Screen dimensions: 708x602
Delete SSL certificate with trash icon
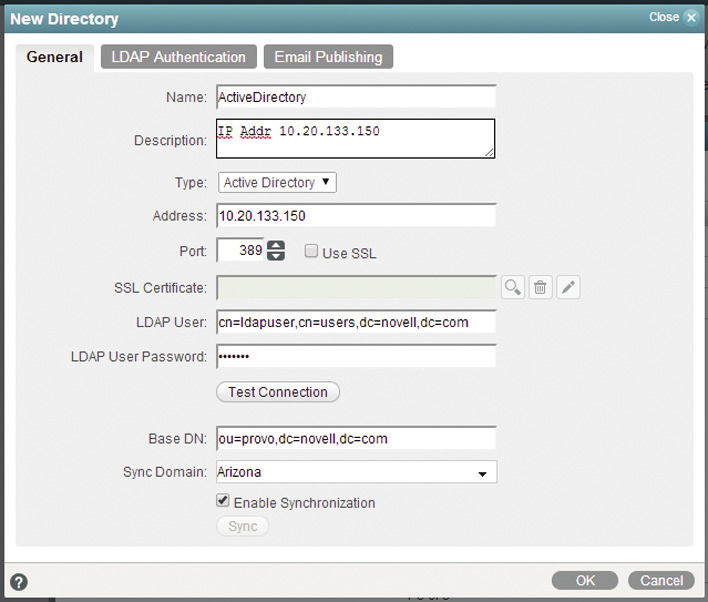540,287
